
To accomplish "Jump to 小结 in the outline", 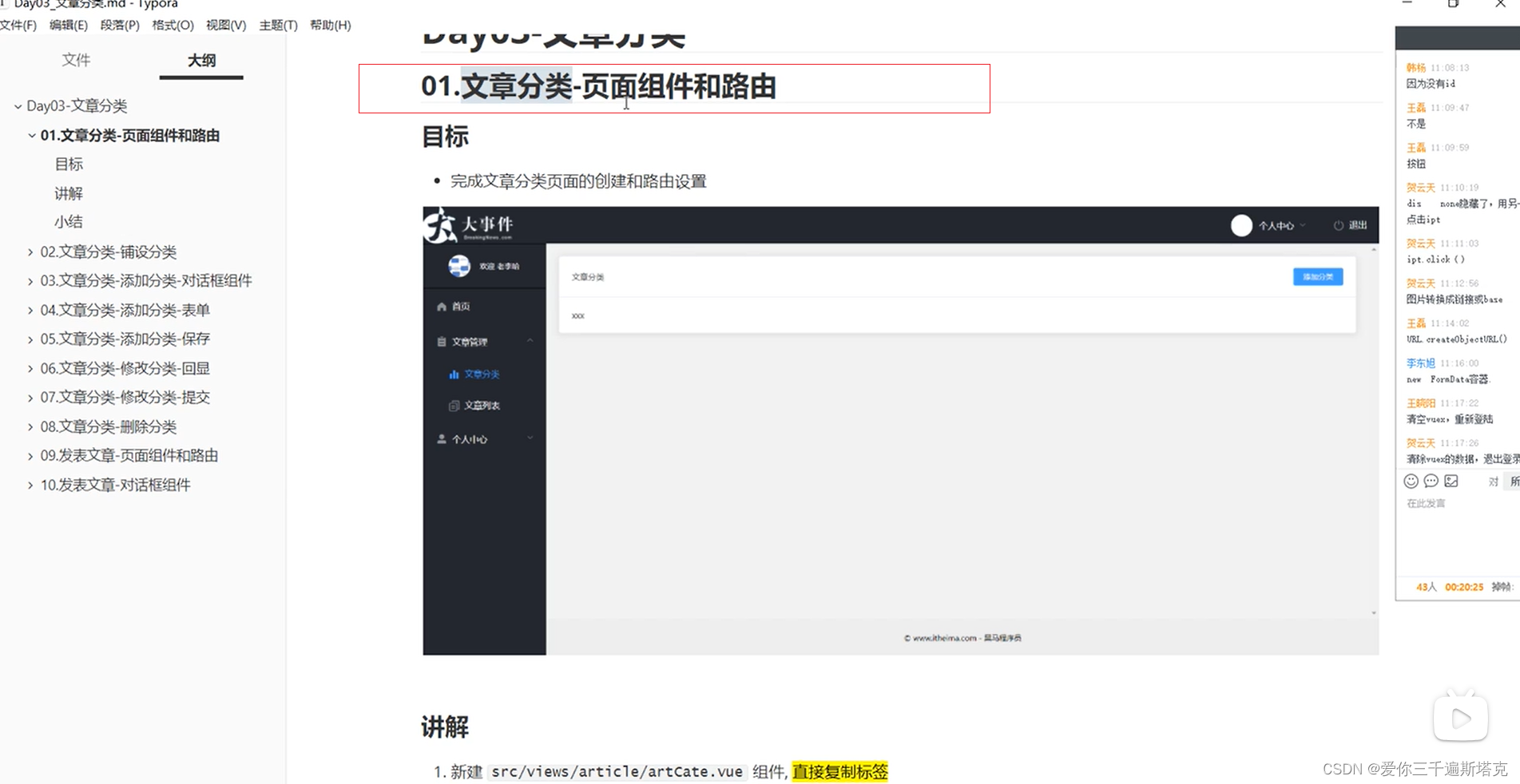I will 69,222.
